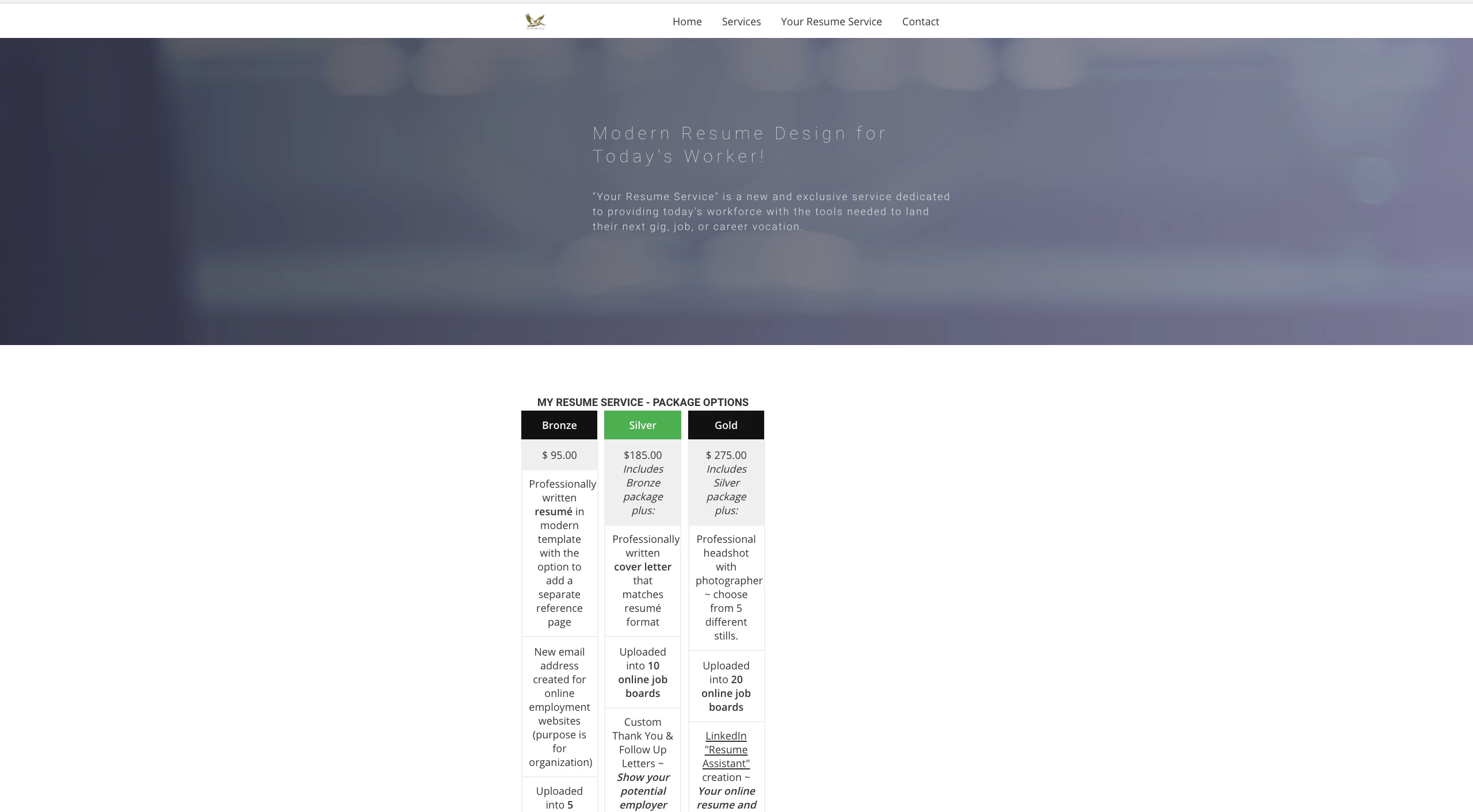Click the bird logo in header

[535, 21]
